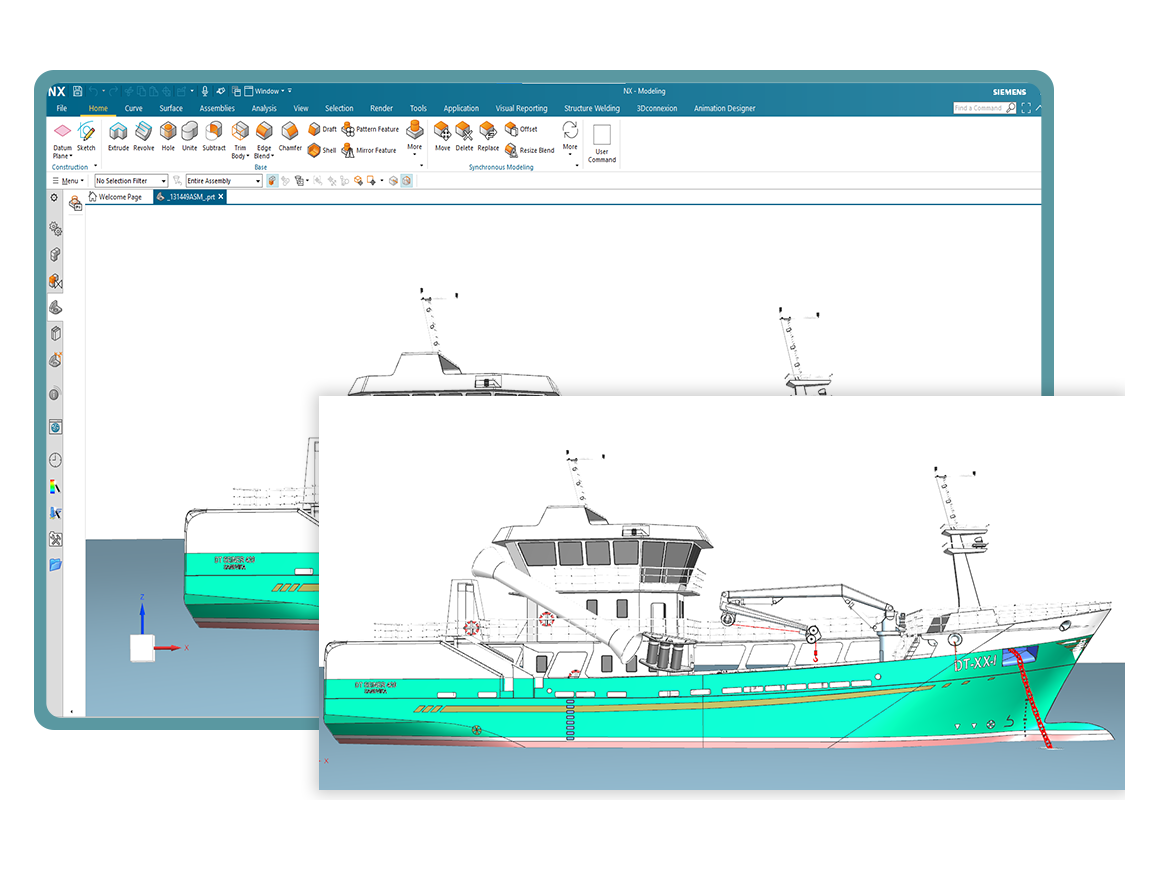The image size is (1160, 870).
Task: Select the Delete Face tool
Action: coord(464,138)
